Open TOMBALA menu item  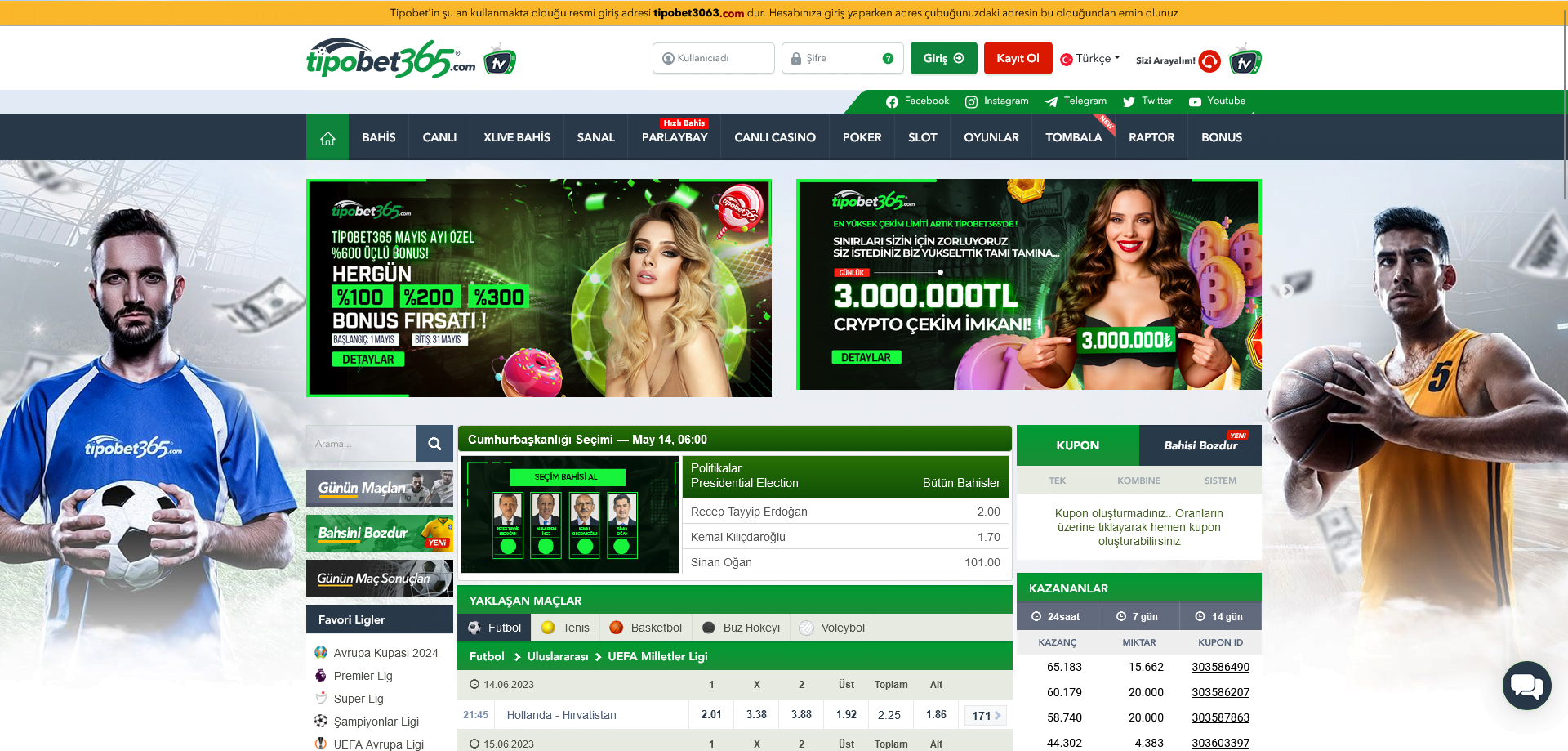1074,137
